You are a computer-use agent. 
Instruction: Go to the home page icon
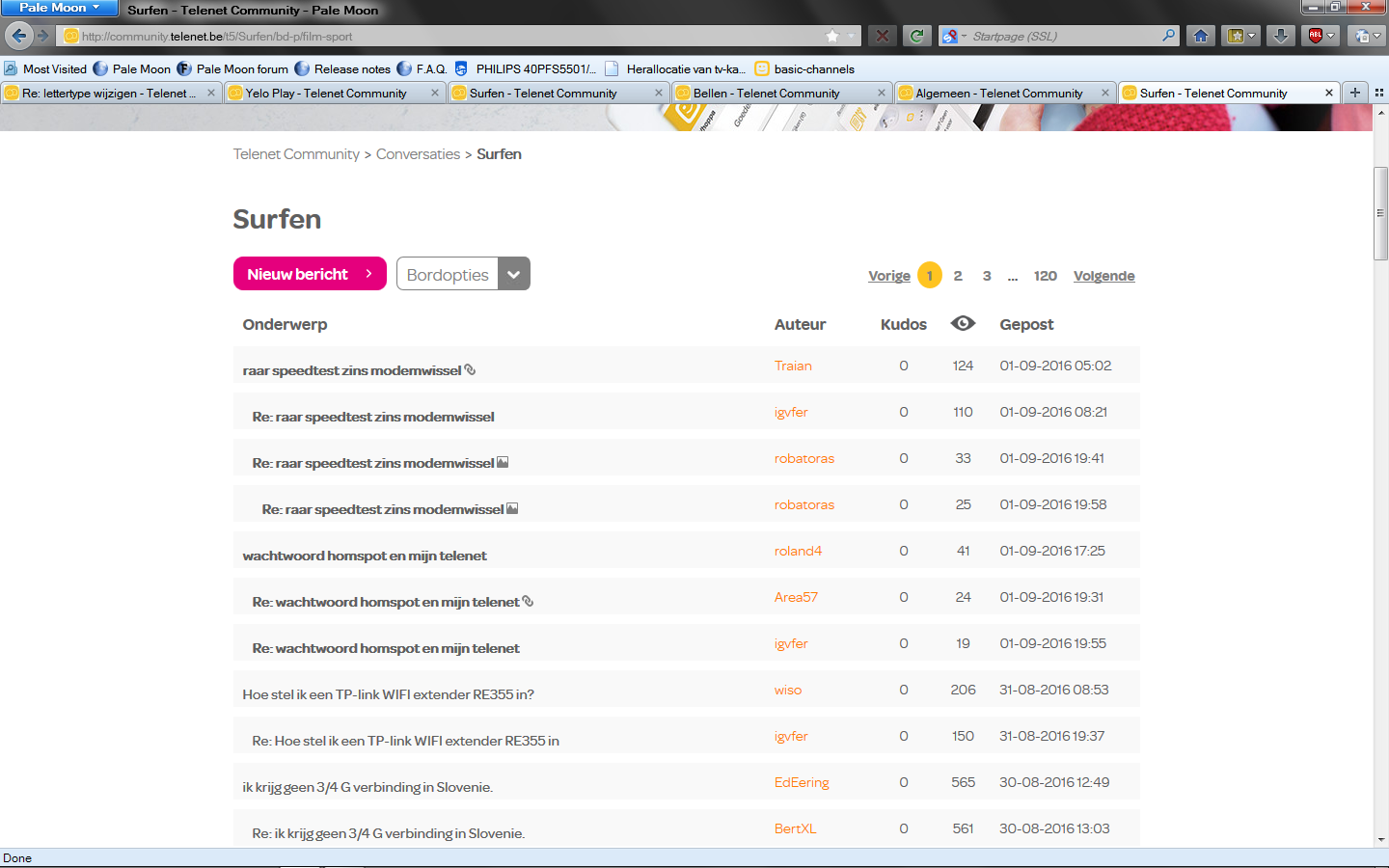(x=1200, y=36)
